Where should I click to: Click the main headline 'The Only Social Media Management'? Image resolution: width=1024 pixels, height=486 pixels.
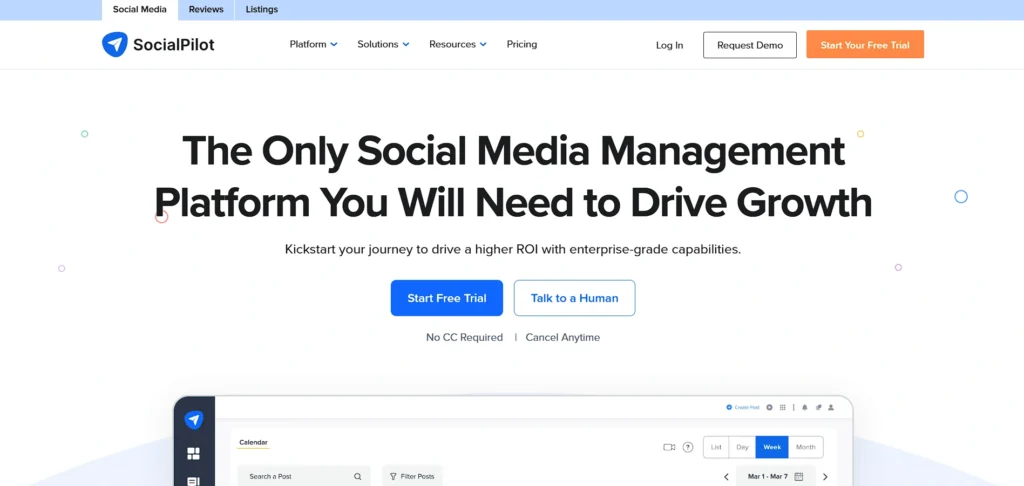click(x=513, y=151)
